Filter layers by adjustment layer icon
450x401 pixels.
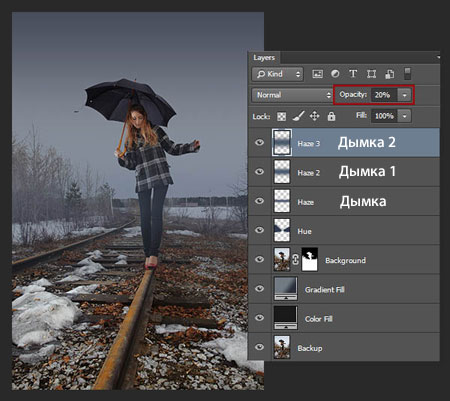coord(335,74)
